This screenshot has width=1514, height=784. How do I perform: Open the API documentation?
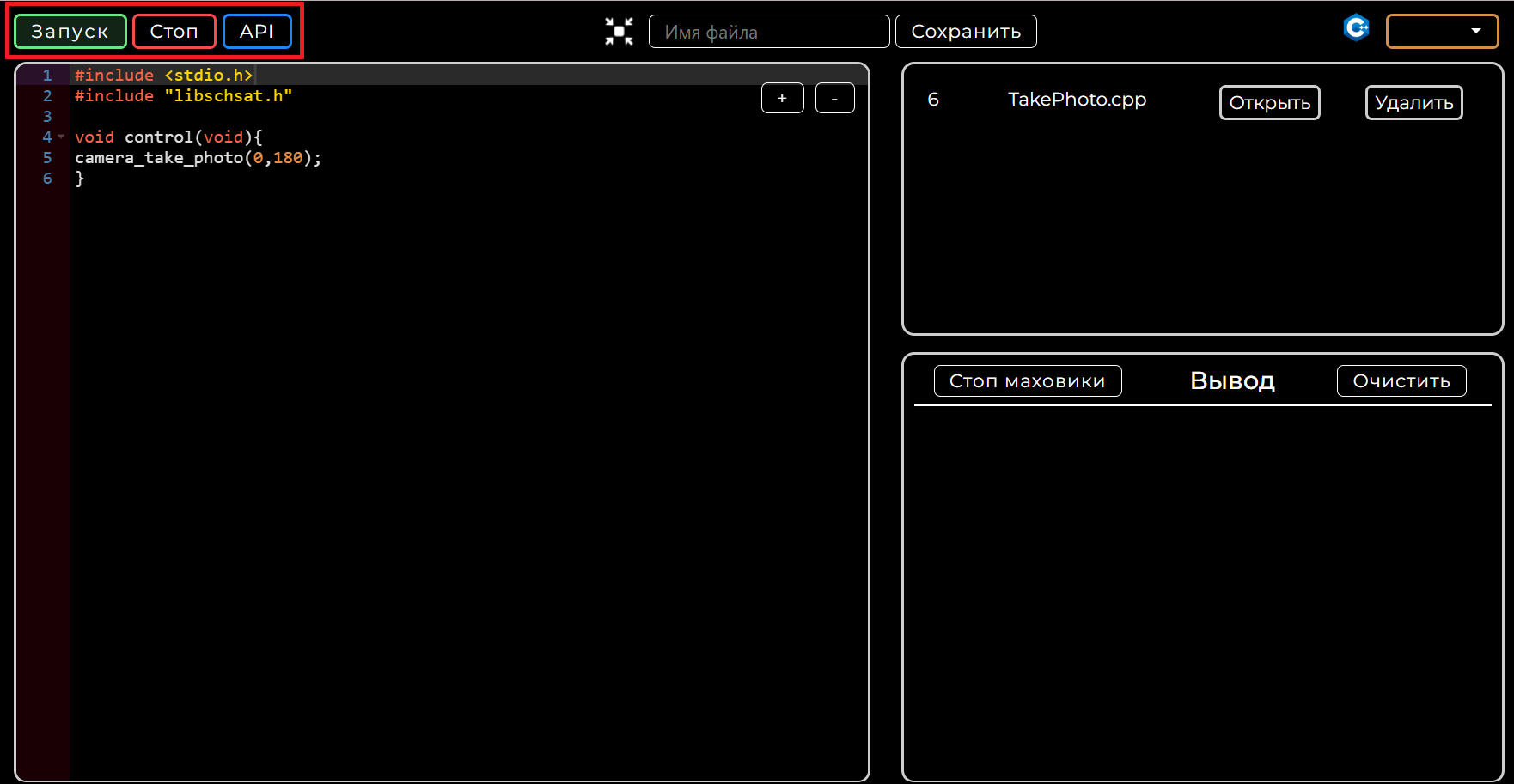[257, 31]
